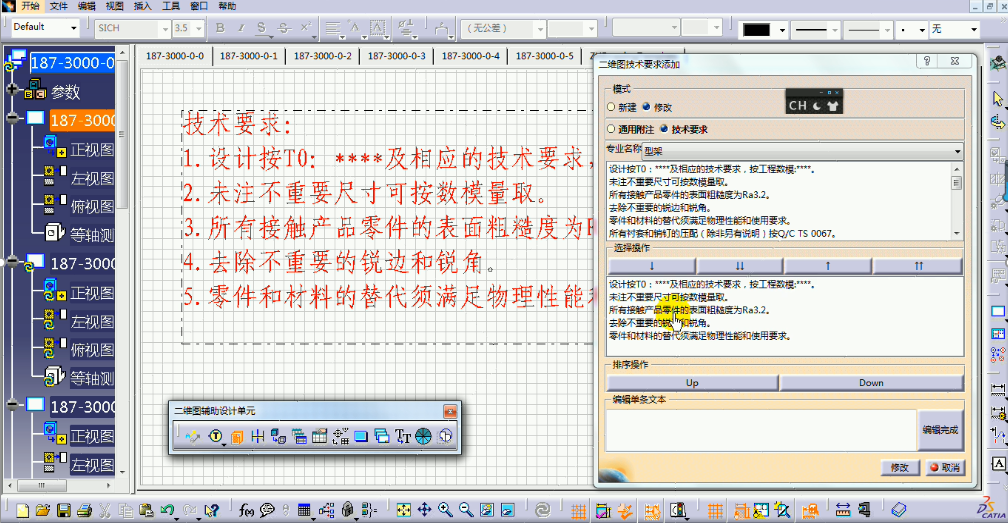Viewport: 1008px width, 523px height.
Task: Click the table with eraser icon in 二维图辅助设计单元
Action: (320, 437)
